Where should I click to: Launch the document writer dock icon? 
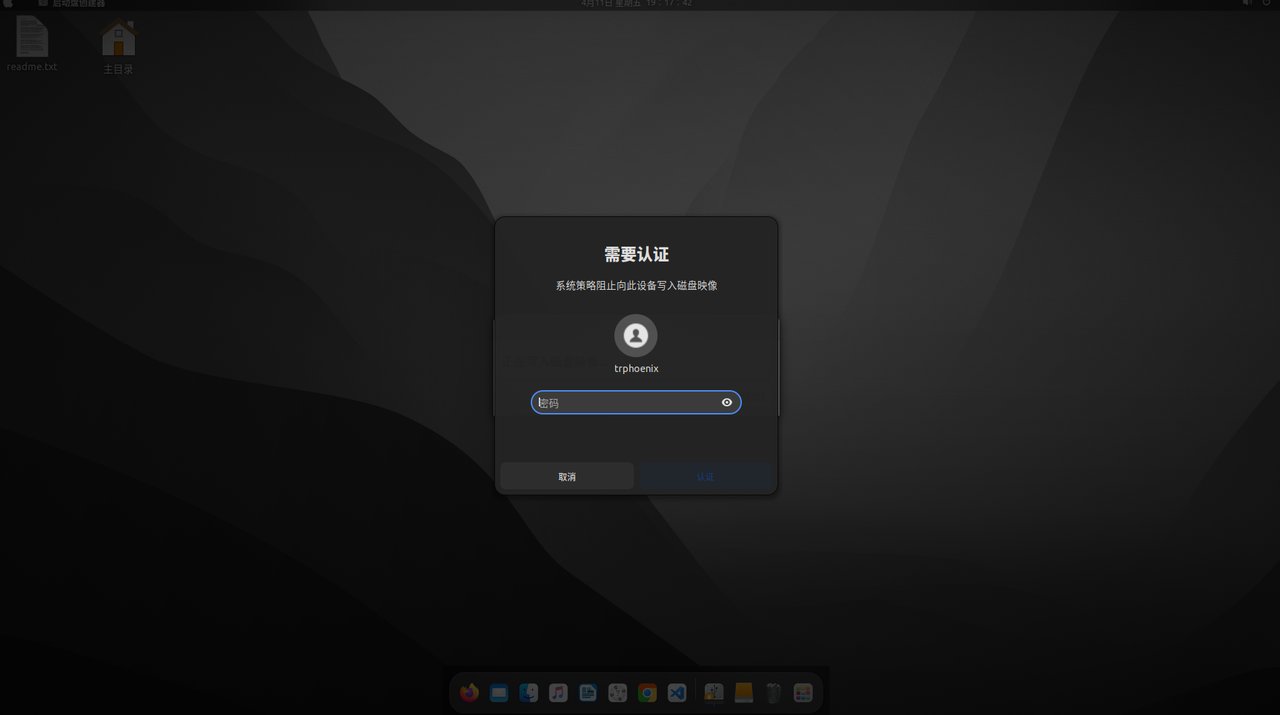588,693
